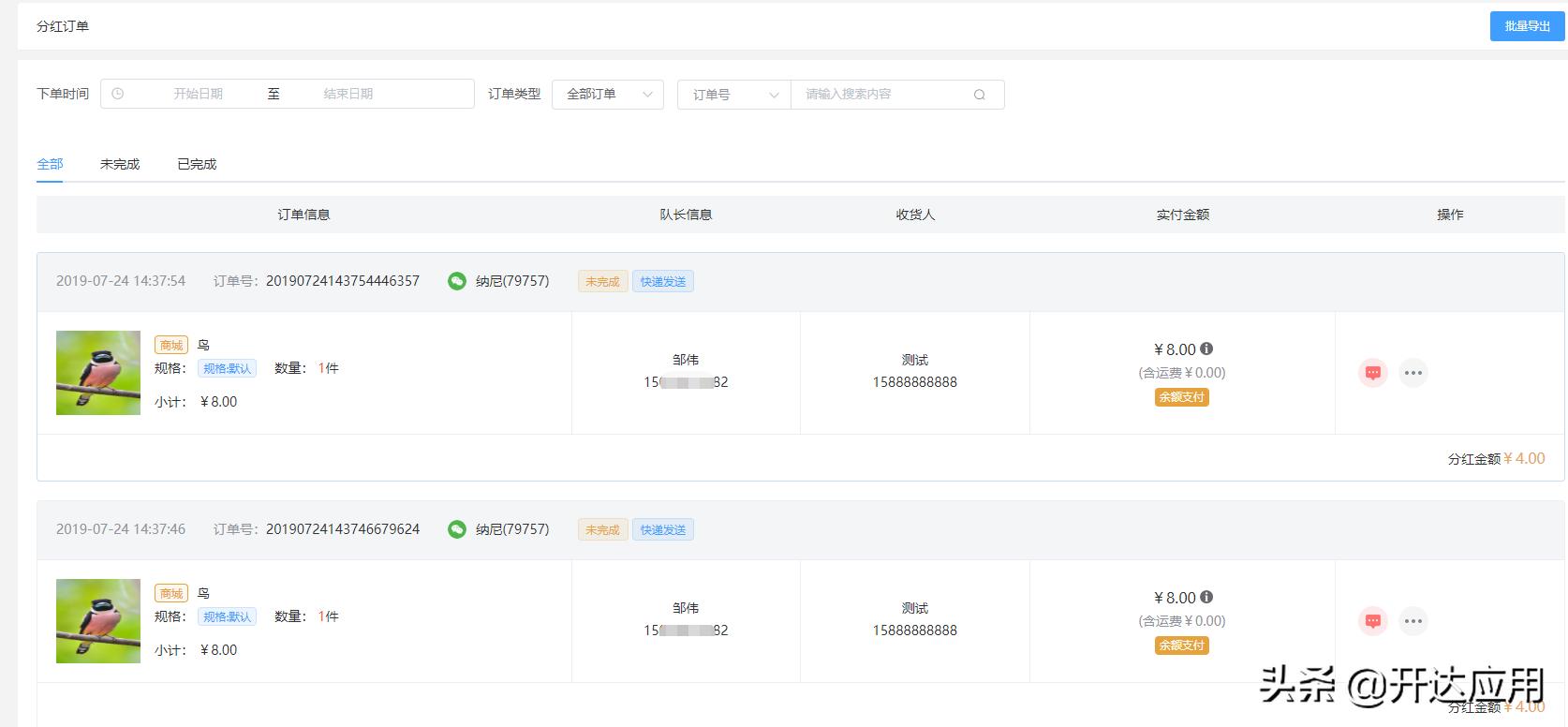The height and width of the screenshot is (727, 1568).
Task: Click info icon beside second ¥8.00 amount
Action: click(1206, 597)
